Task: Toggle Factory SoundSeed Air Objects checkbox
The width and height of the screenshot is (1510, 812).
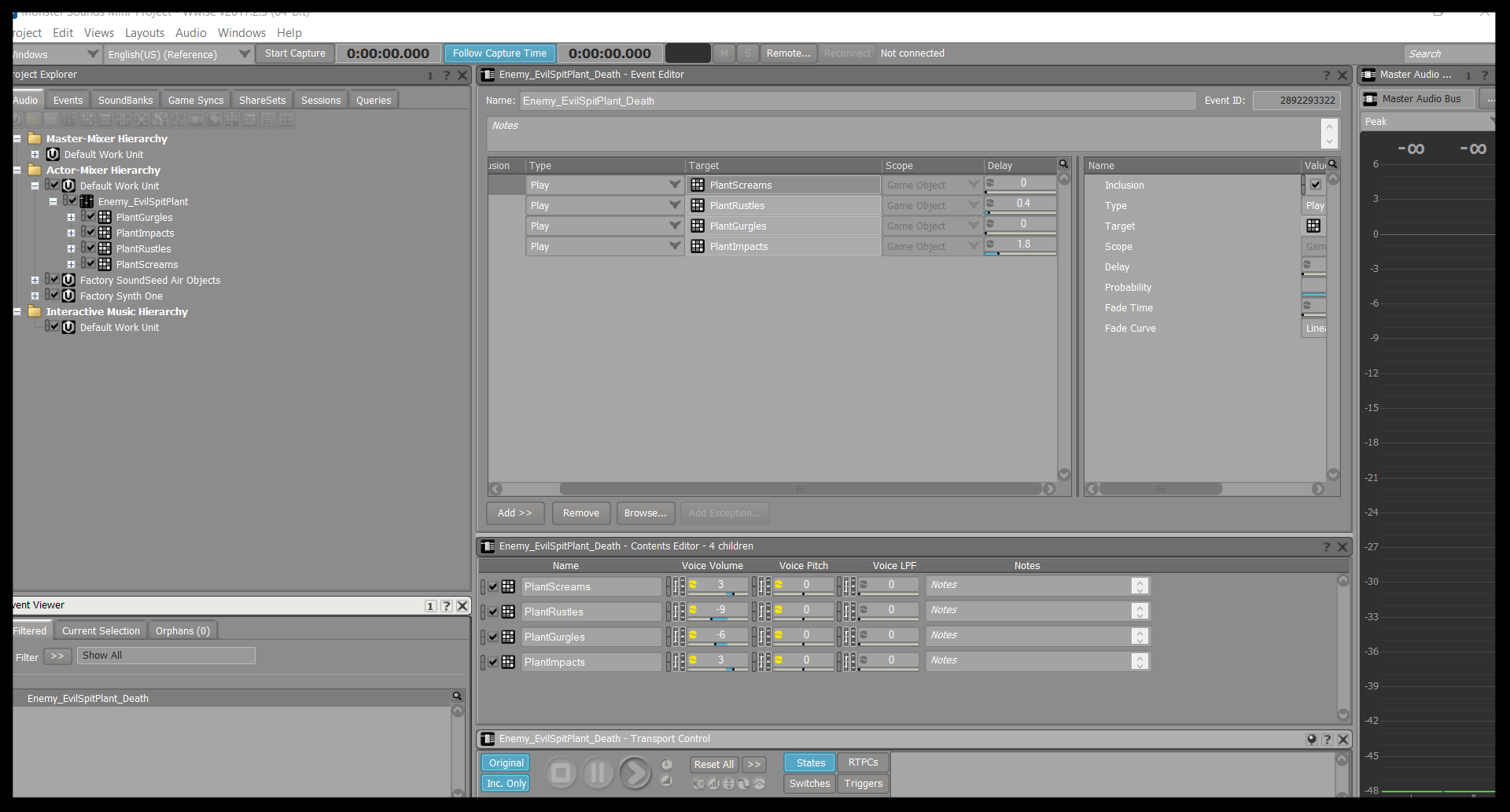Action: [x=55, y=279]
